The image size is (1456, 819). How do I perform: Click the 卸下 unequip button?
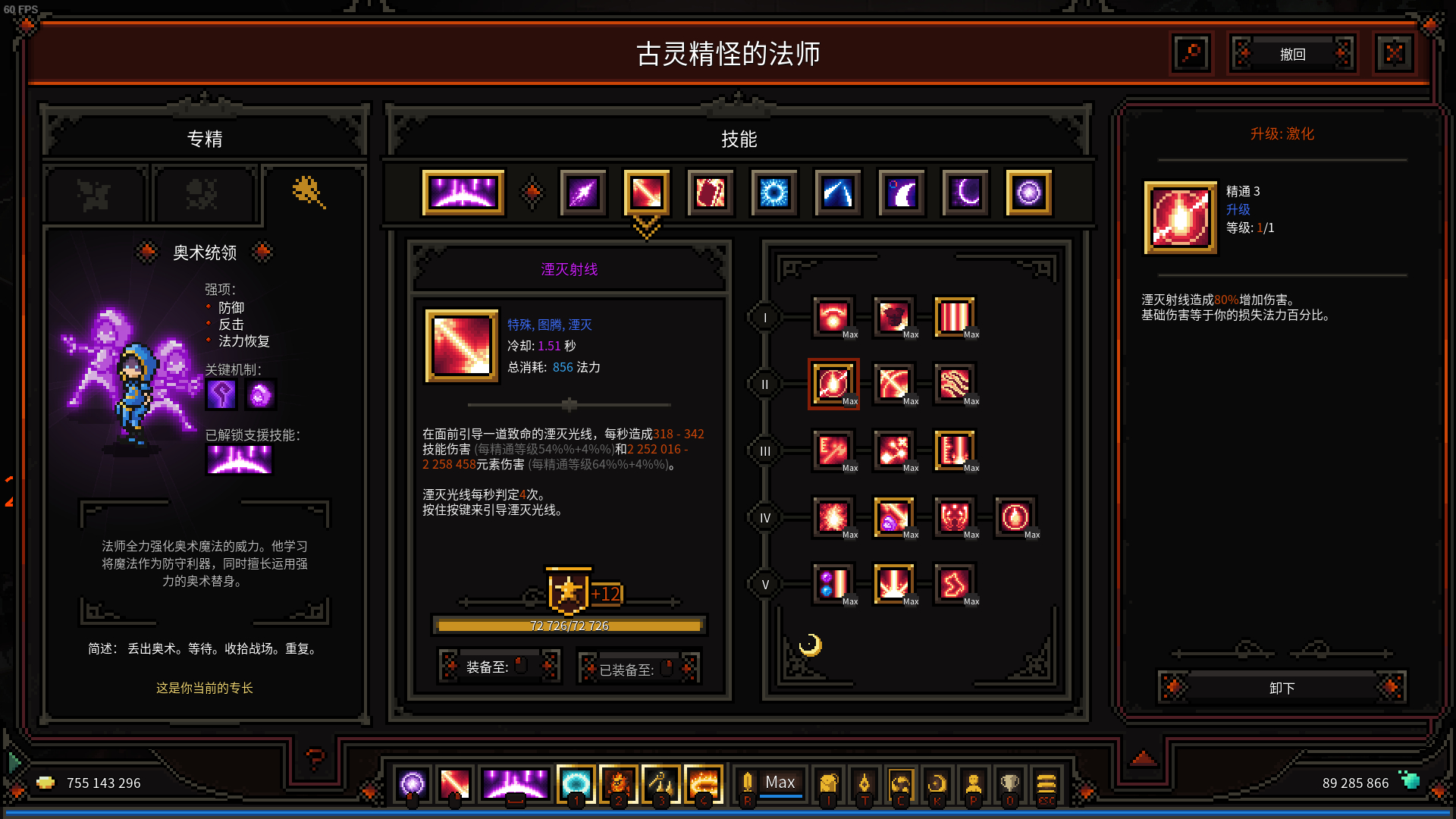(1282, 688)
